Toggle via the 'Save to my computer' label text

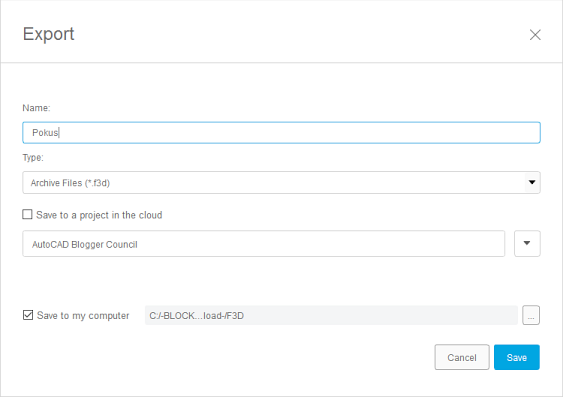83,316
